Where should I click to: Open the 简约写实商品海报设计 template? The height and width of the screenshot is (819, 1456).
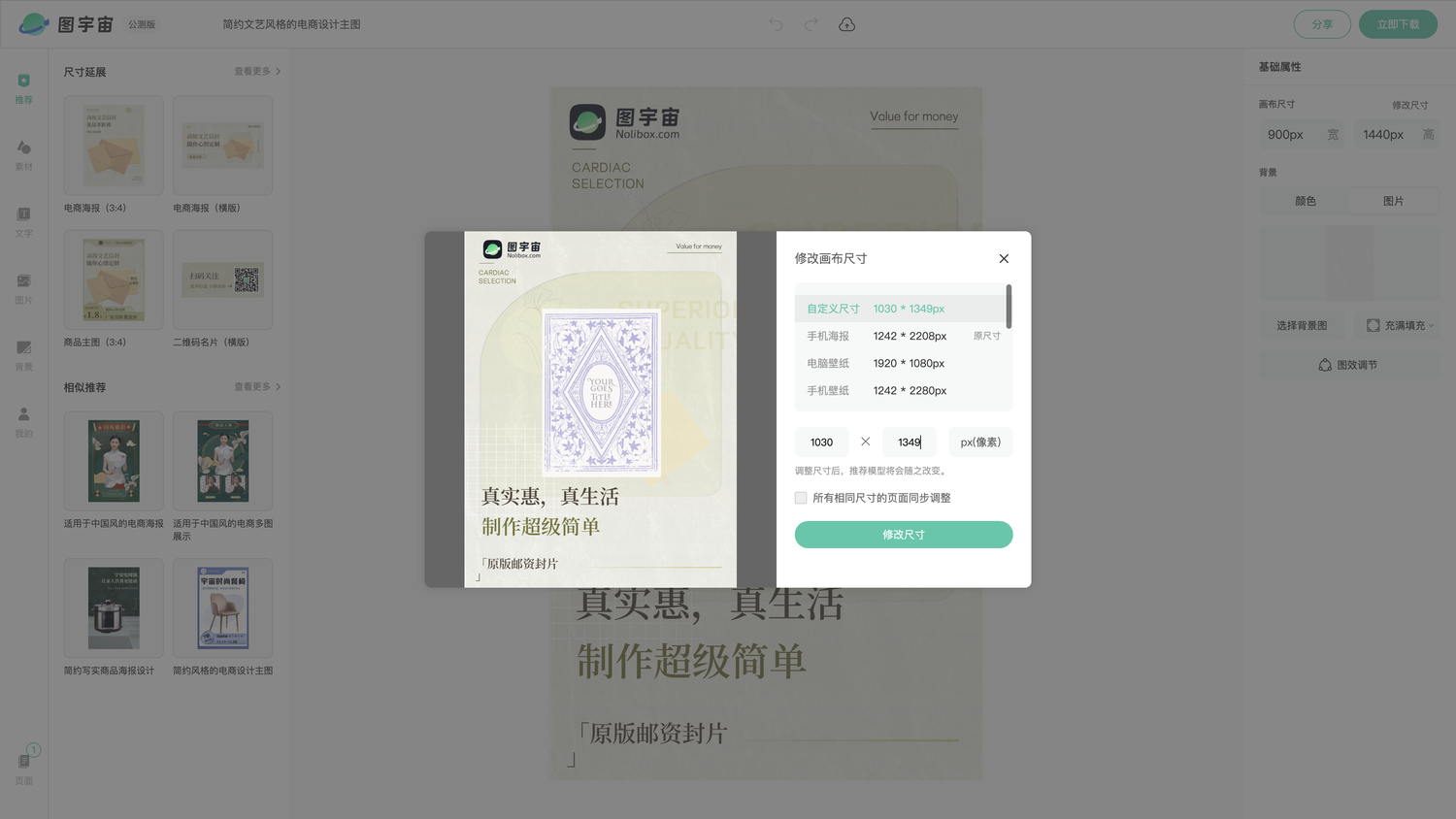click(114, 608)
